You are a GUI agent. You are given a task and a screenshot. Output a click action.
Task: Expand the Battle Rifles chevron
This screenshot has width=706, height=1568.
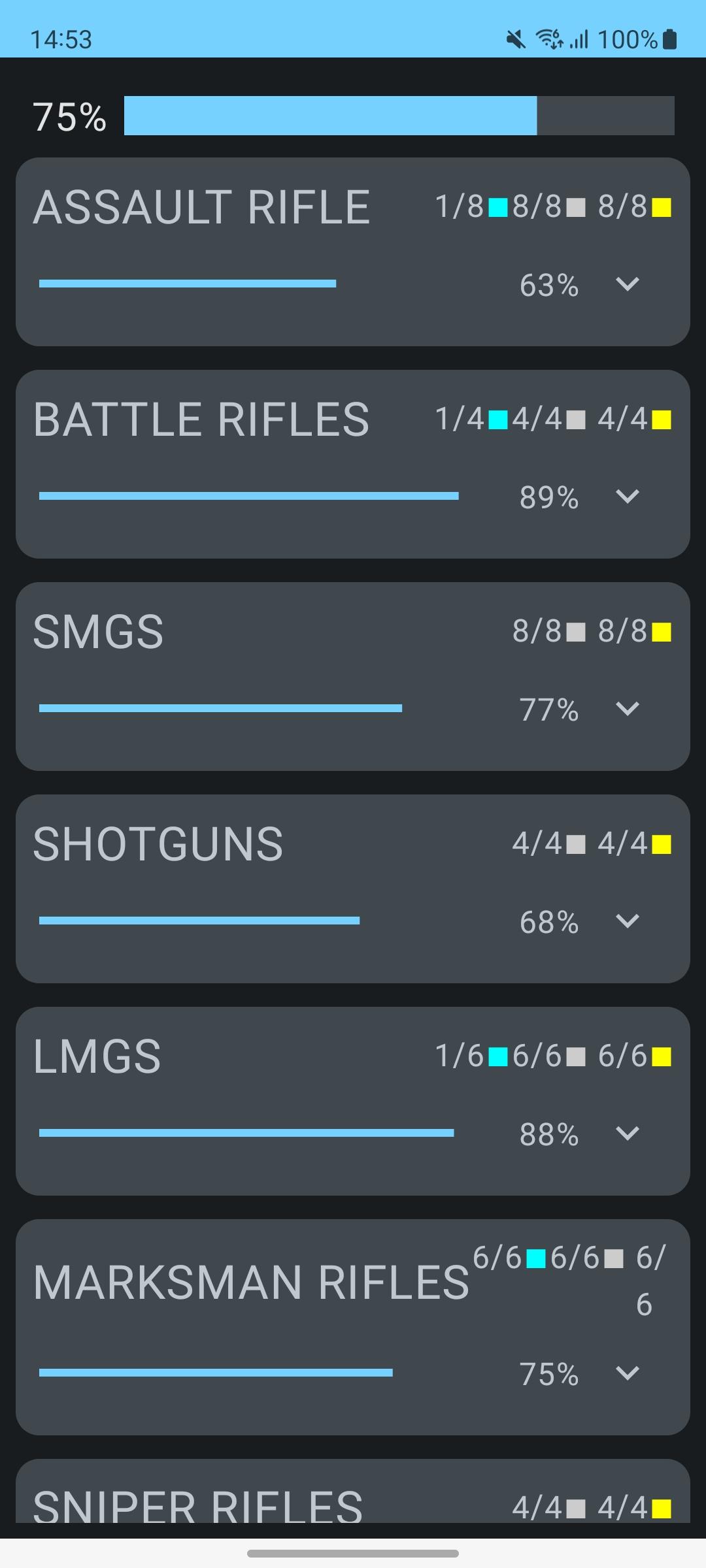(628, 497)
